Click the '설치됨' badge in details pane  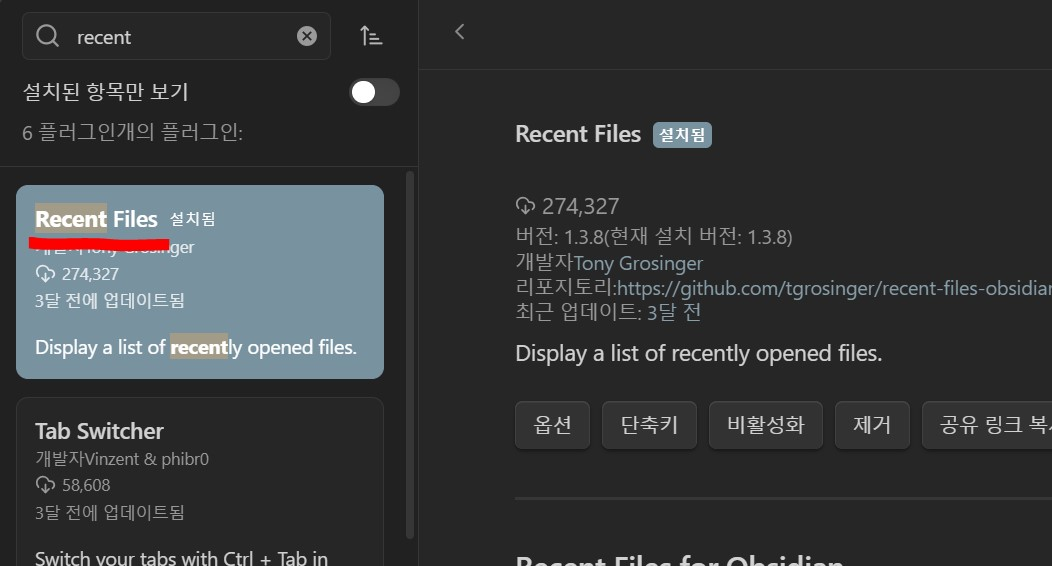[x=682, y=135]
